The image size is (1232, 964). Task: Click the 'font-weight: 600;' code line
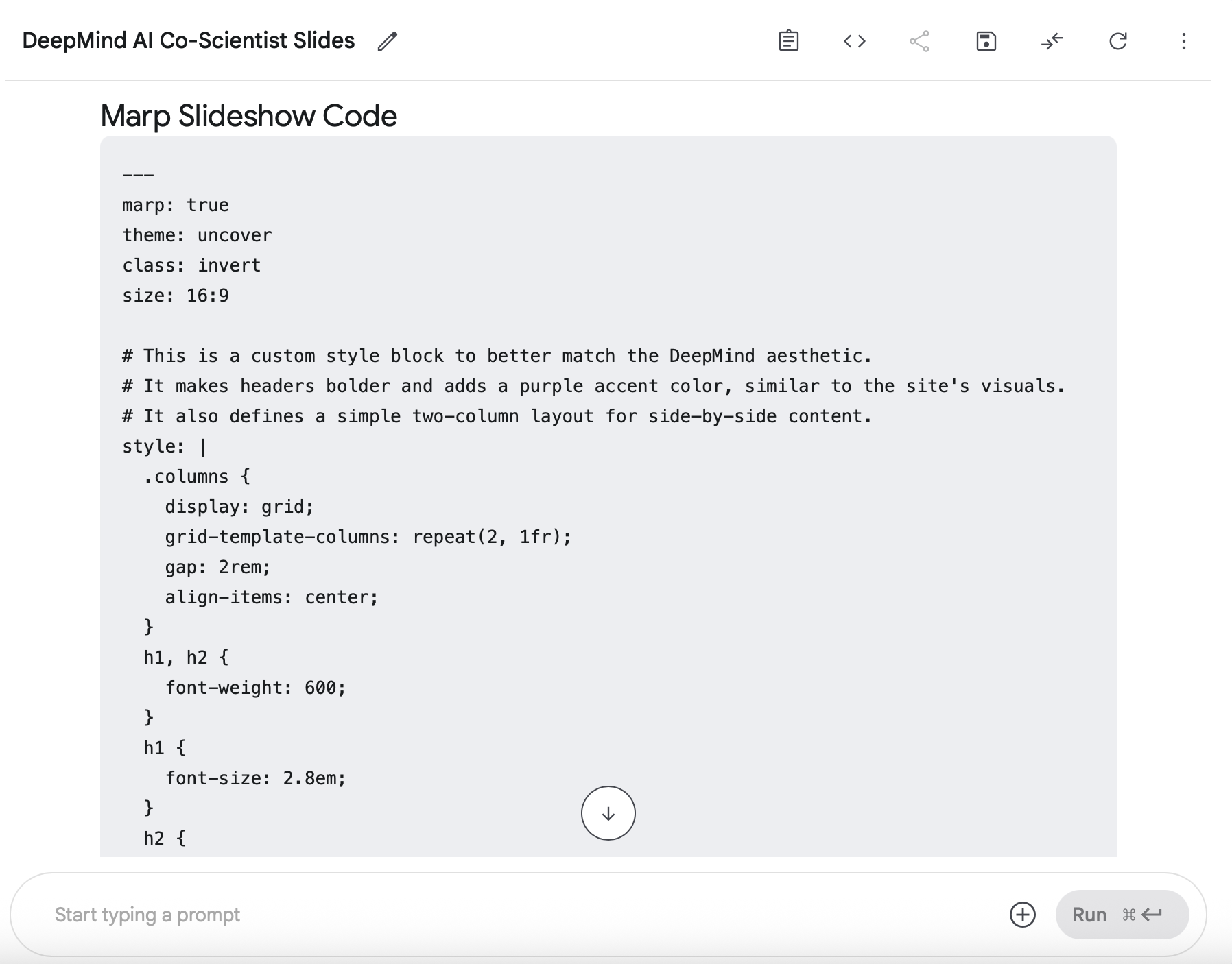coord(256,688)
